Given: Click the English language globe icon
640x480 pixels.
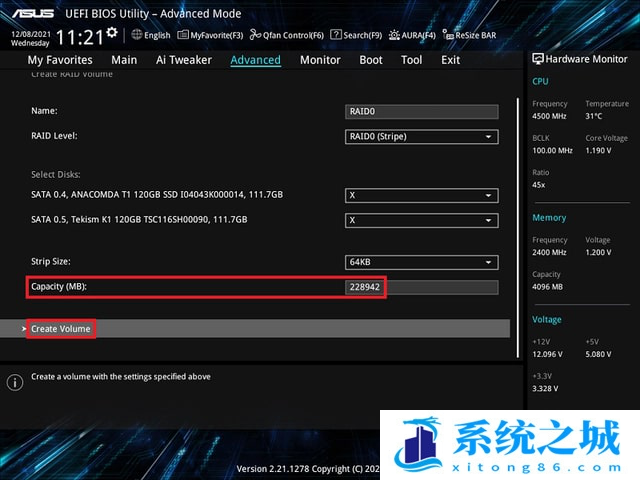Looking at the screenshot, I should click(x=137, y=35).
